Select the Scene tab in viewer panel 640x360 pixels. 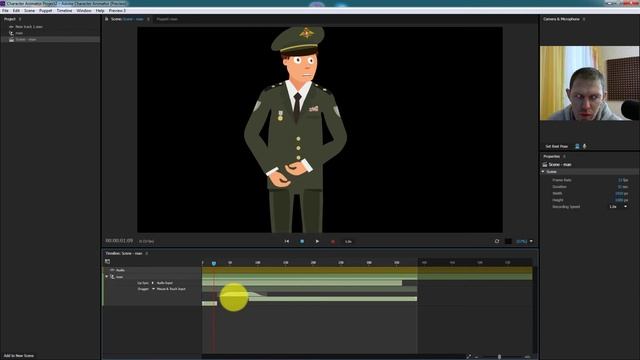click(x=127, y=19)
